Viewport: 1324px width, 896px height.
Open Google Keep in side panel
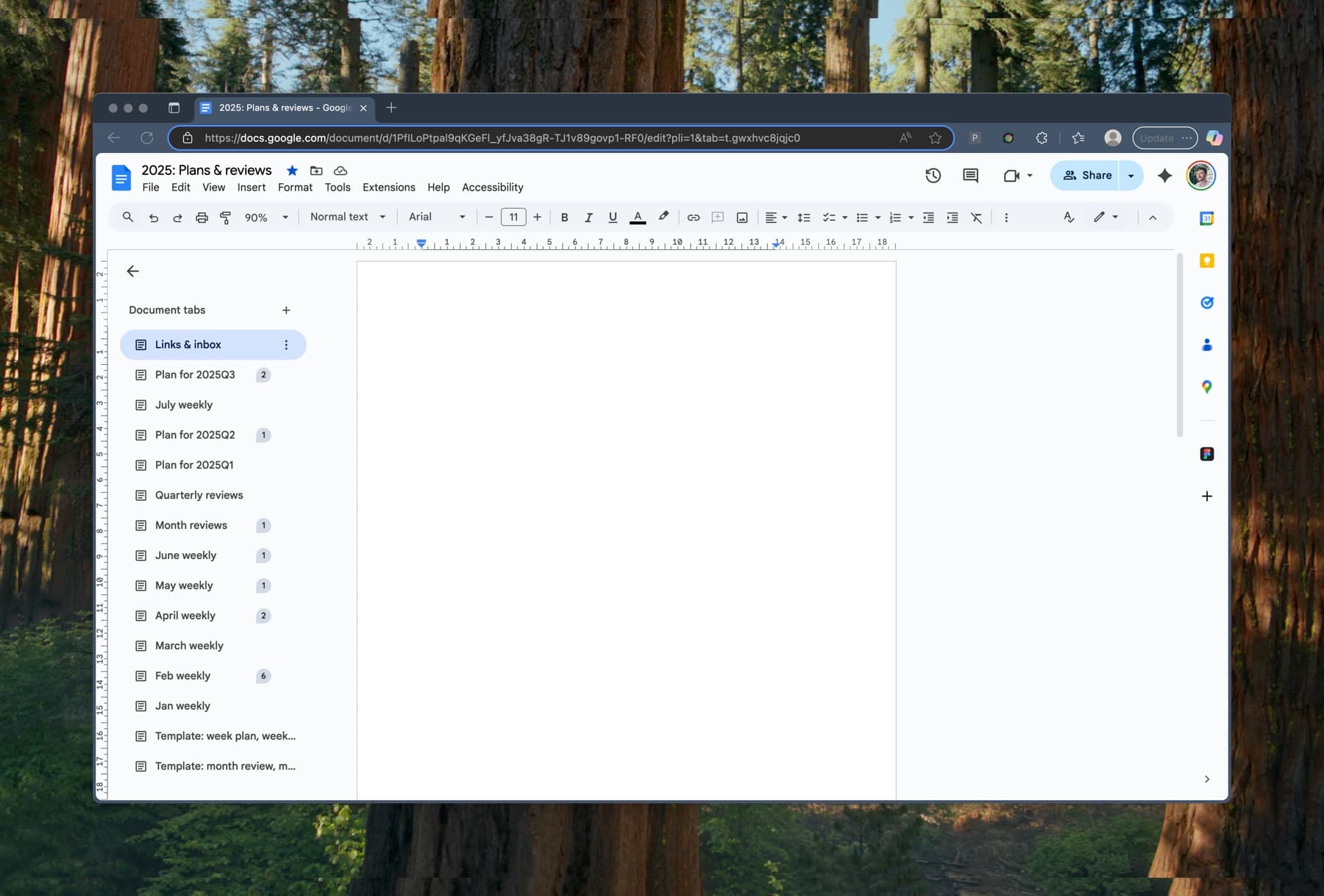pos(1206,260)
